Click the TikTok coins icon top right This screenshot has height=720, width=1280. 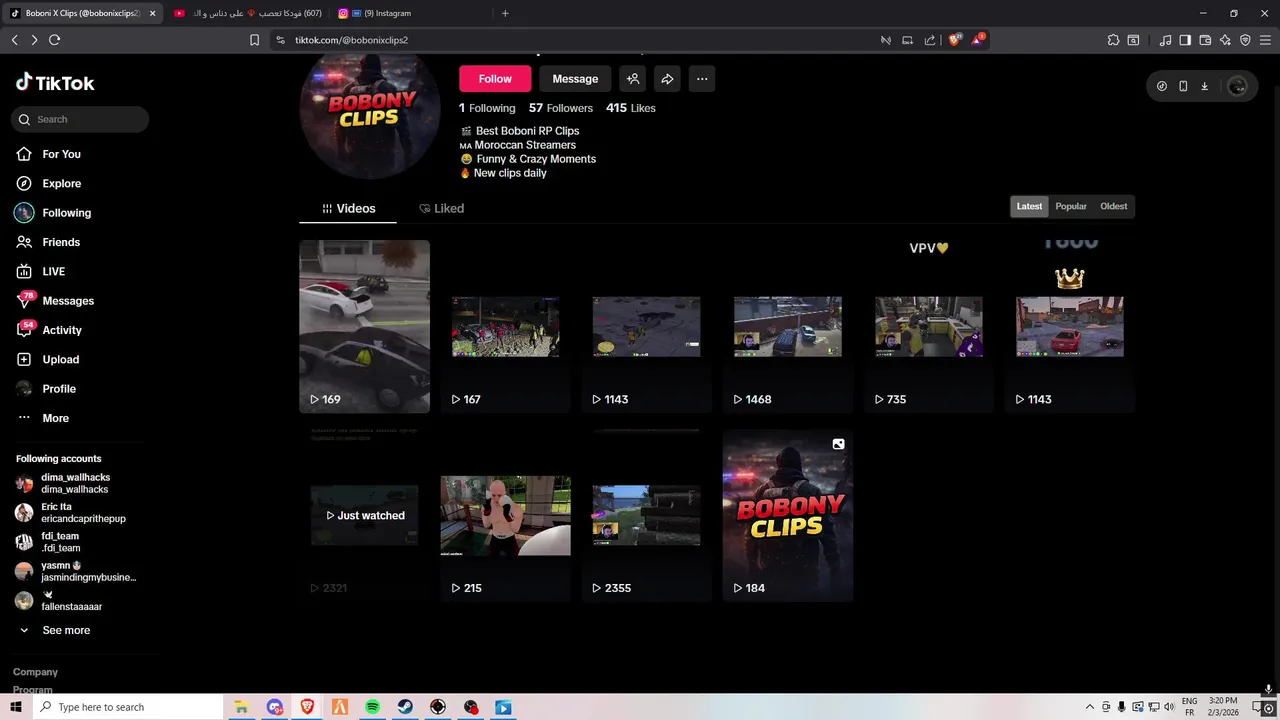1162,86
